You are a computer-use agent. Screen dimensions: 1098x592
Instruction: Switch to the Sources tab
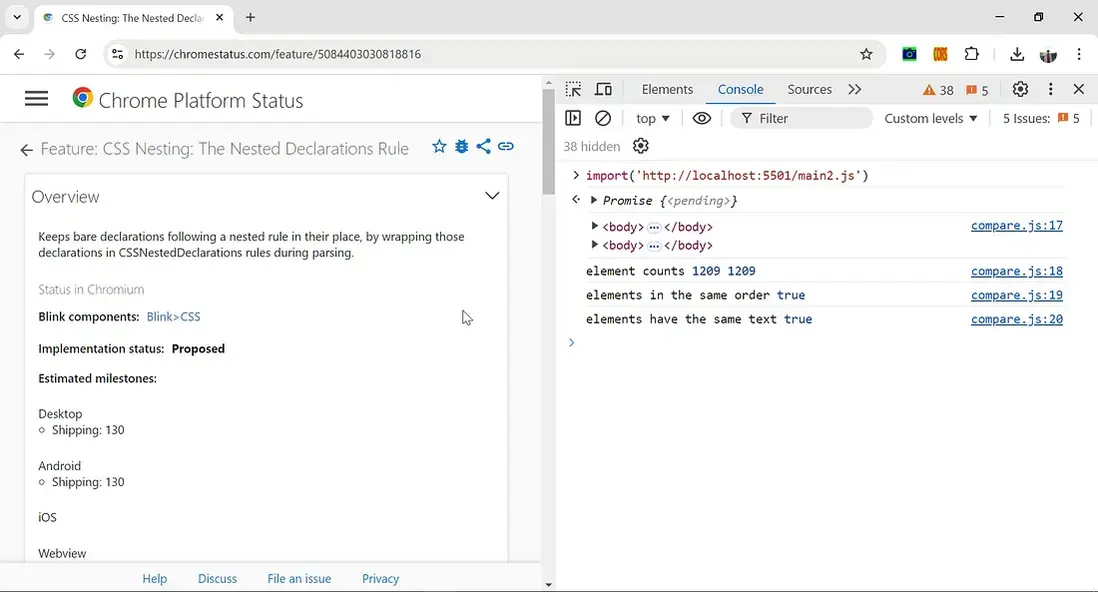coord(809,89)
